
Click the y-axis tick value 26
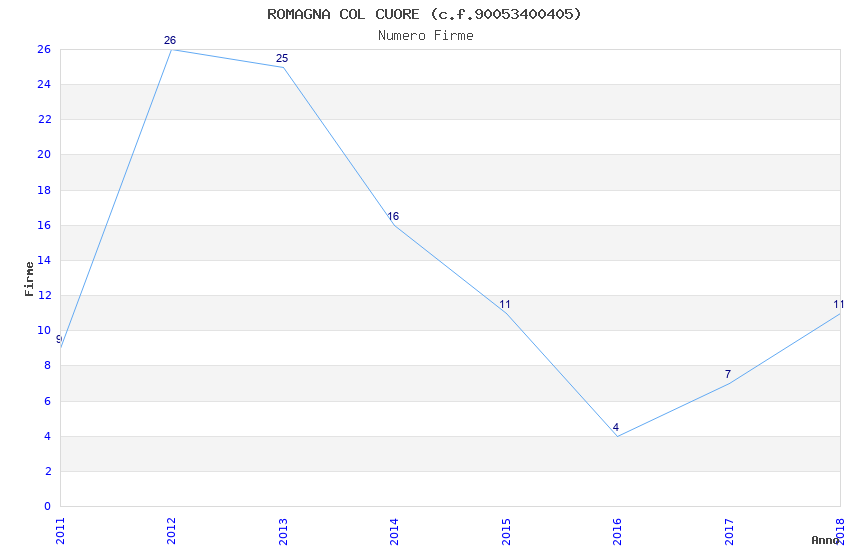[x=44, y=49]
